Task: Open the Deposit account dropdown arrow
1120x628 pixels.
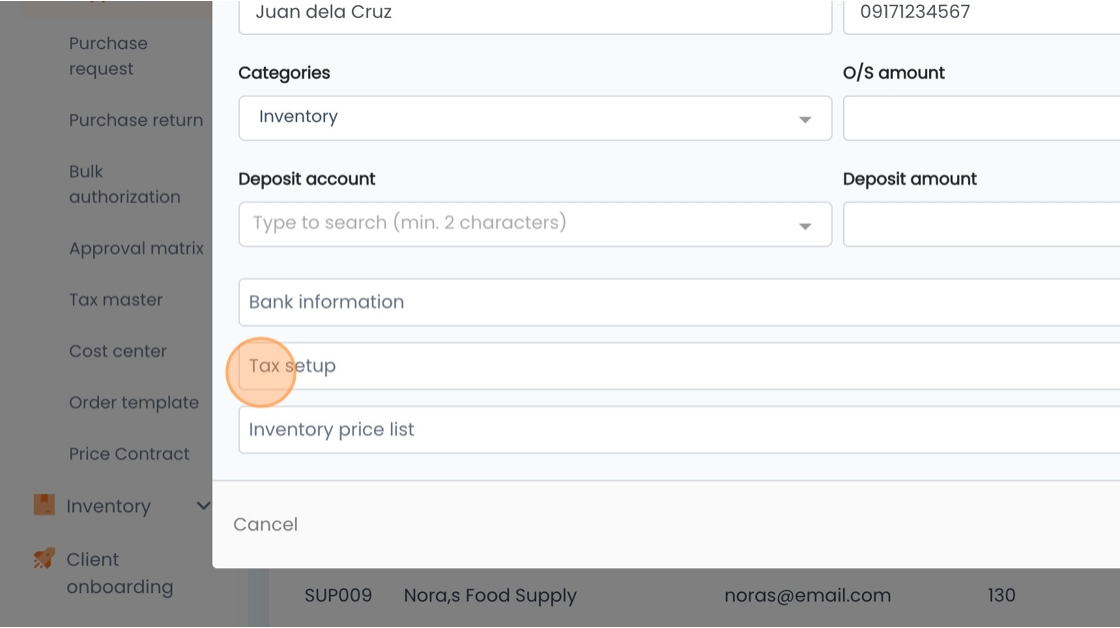Action: [x=805, y=225]
